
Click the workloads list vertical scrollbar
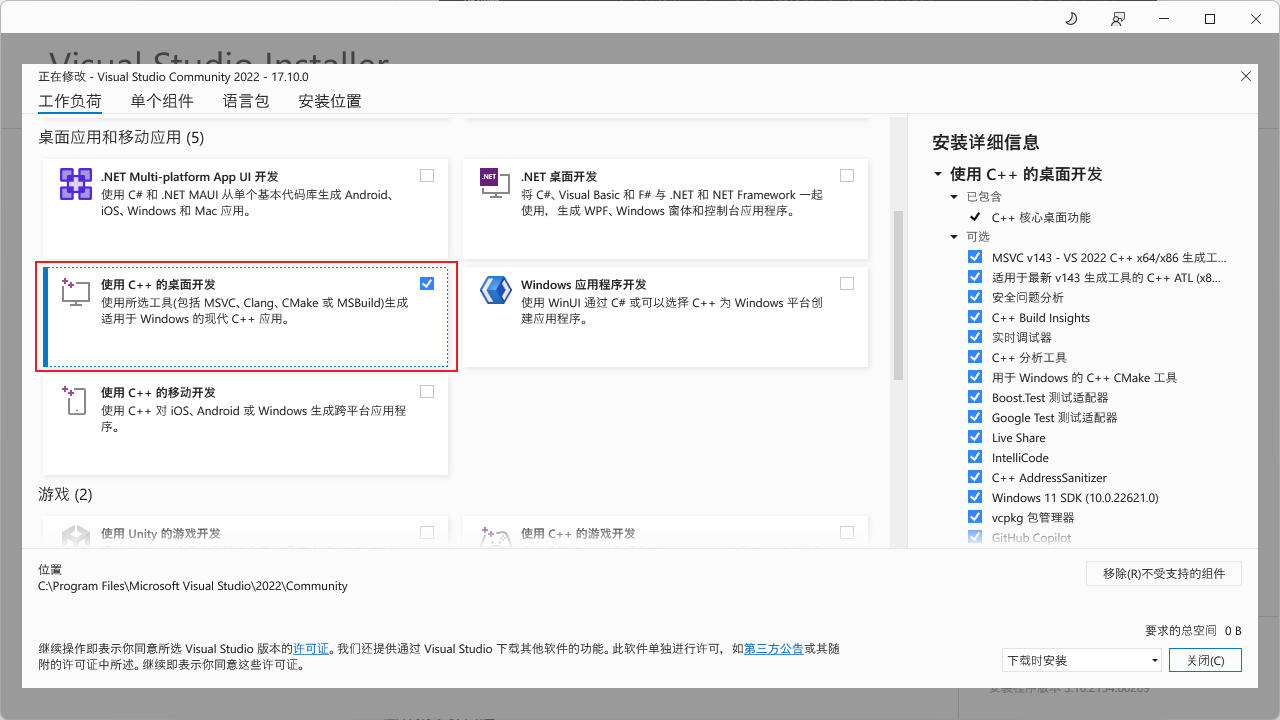click(898, 295)
